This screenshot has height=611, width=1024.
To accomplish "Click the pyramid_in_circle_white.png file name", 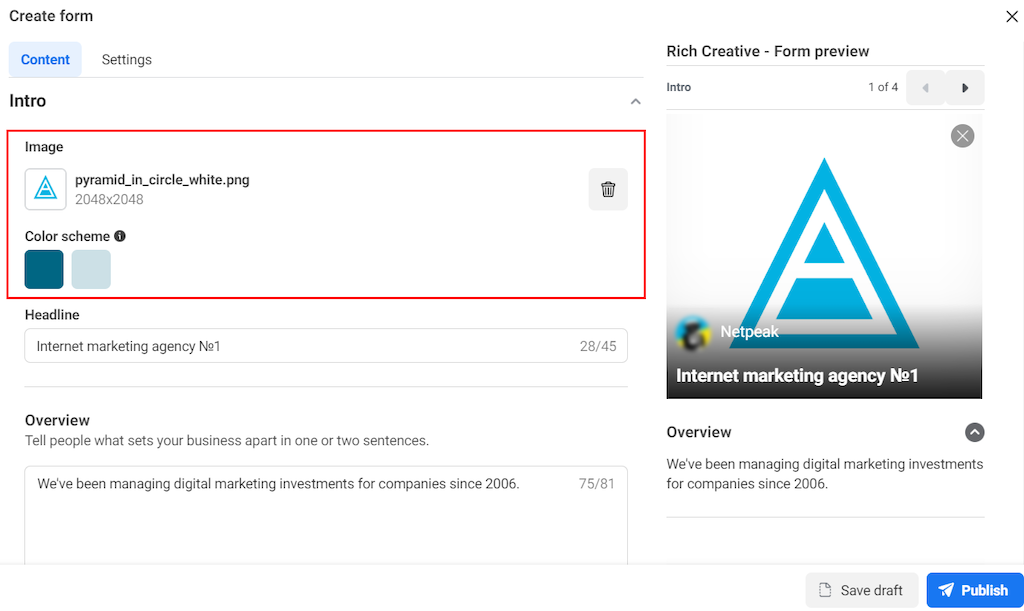I will (x=162, y=180).
